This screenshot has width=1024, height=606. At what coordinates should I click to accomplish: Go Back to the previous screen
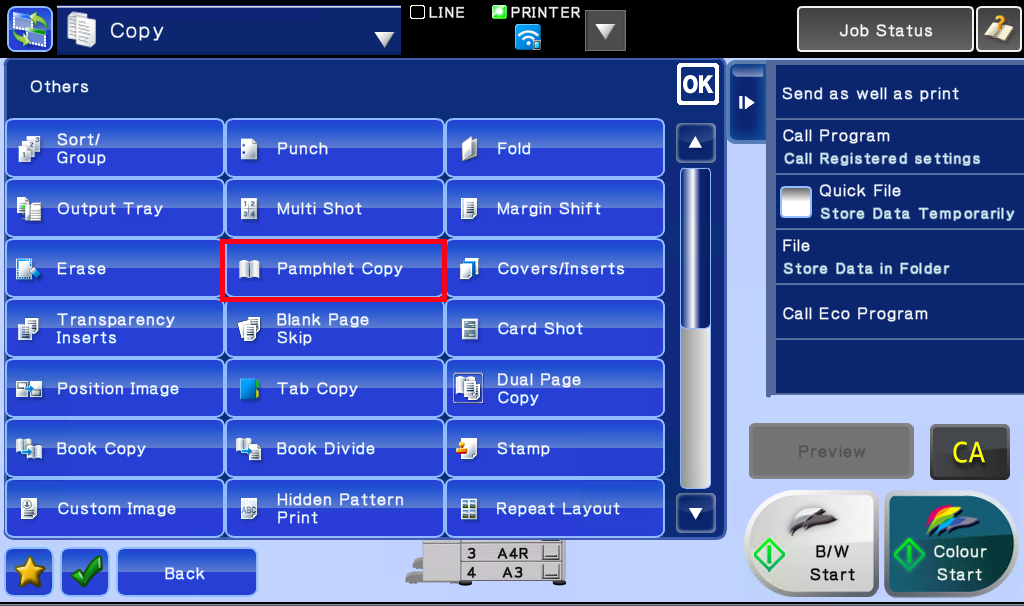pyautogui.click(x=186, y=571)
